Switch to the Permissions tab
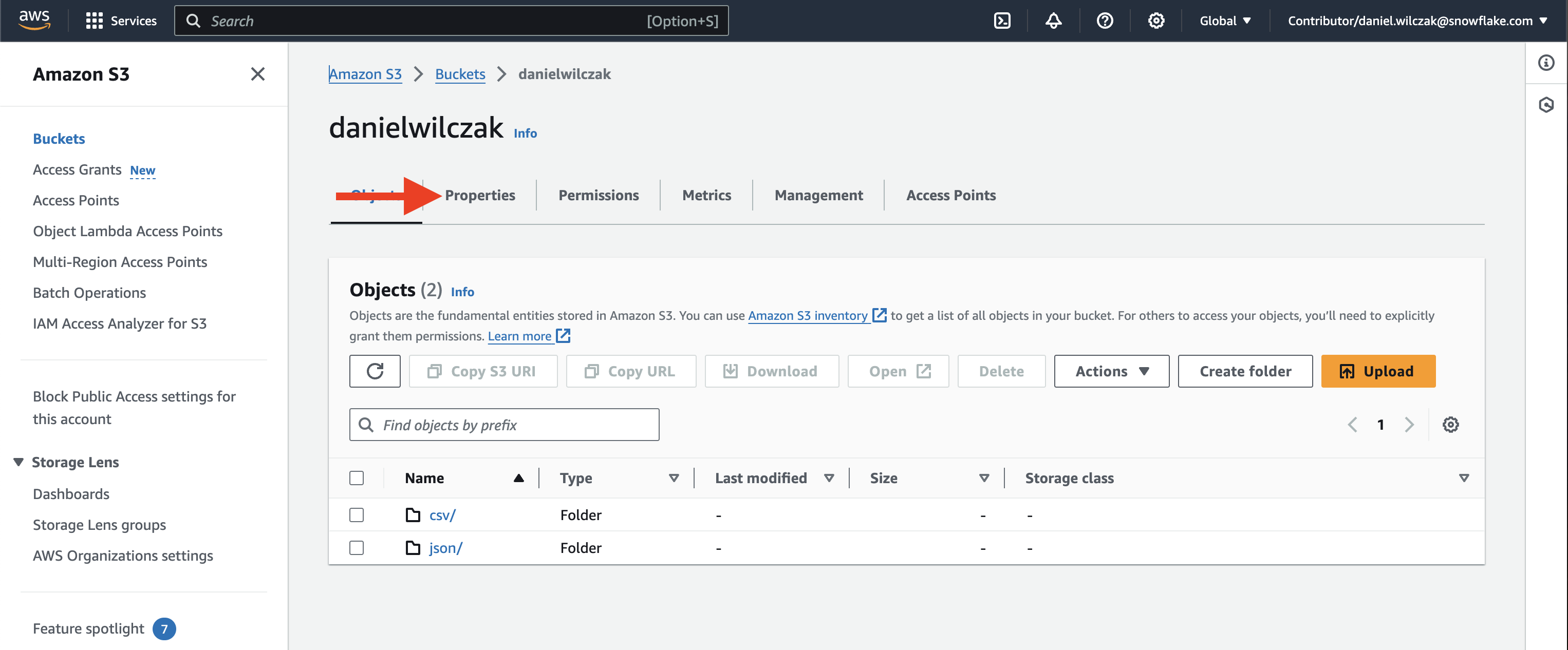Screen dimensions: 1568x650 click(x=599, y=195)
